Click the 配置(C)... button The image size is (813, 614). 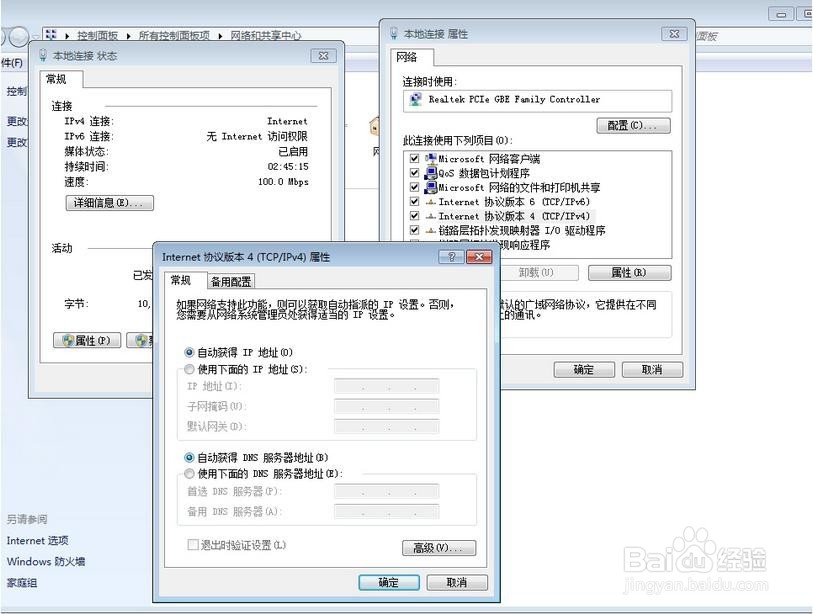coord(633,125)
